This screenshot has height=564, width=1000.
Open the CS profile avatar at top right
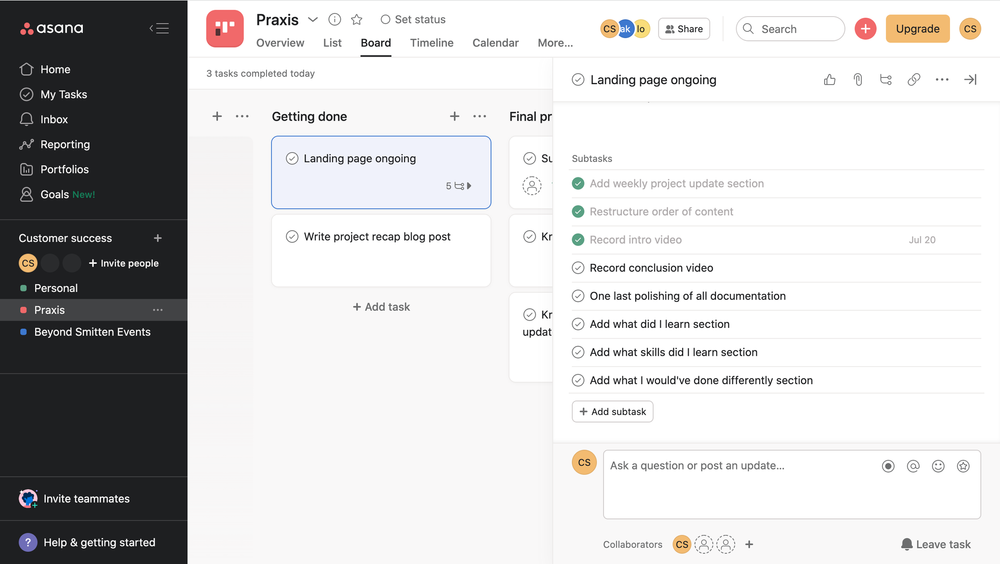(x=970, y=29)
